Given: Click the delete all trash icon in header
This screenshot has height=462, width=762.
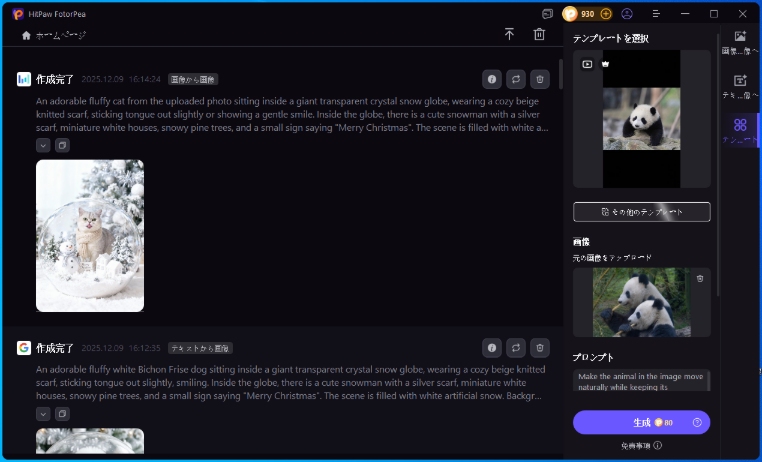Looking at the screenshot, I should (539, 34).
